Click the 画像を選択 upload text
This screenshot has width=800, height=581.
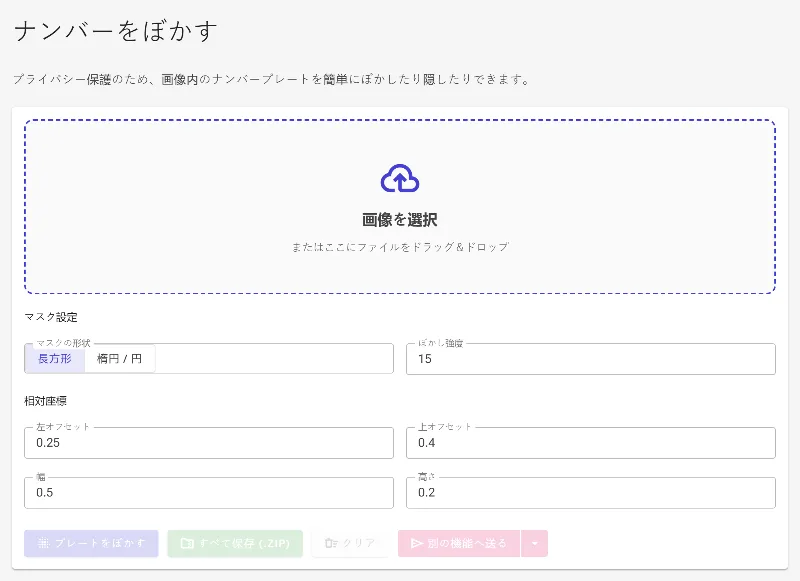400,220
